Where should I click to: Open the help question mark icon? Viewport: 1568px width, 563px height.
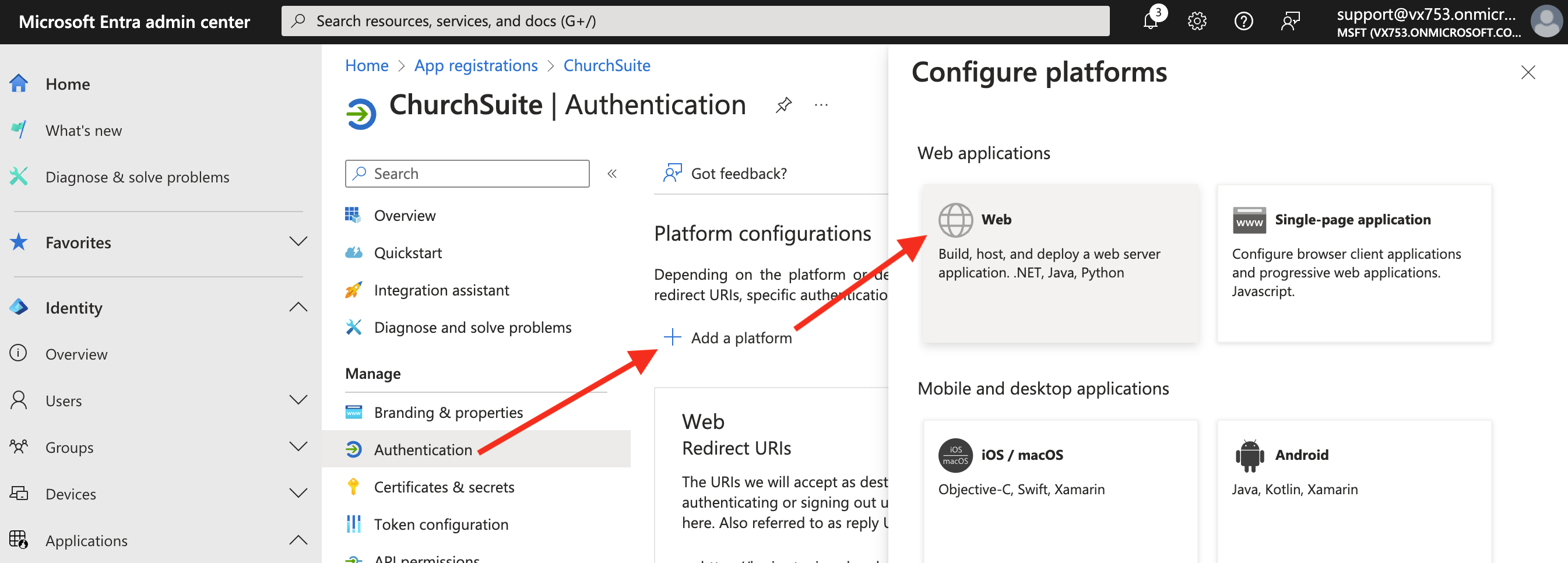tap(1243, 22)
